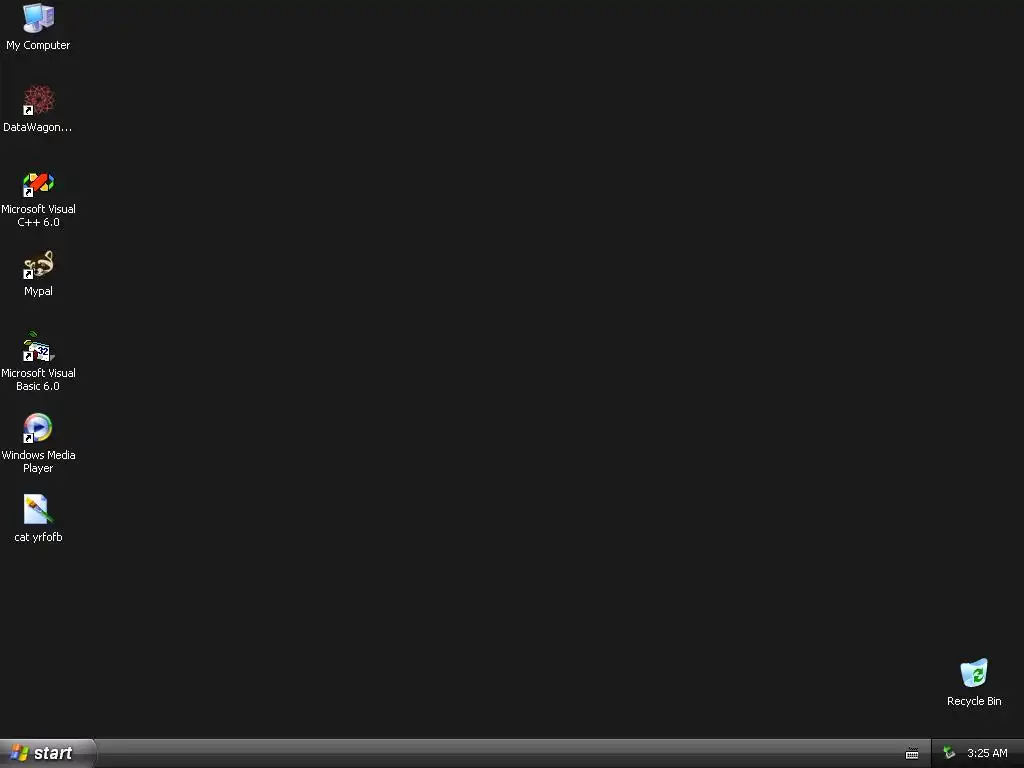Click the 'Recycle Bin' text label
1024x768 pixels.
974,701
